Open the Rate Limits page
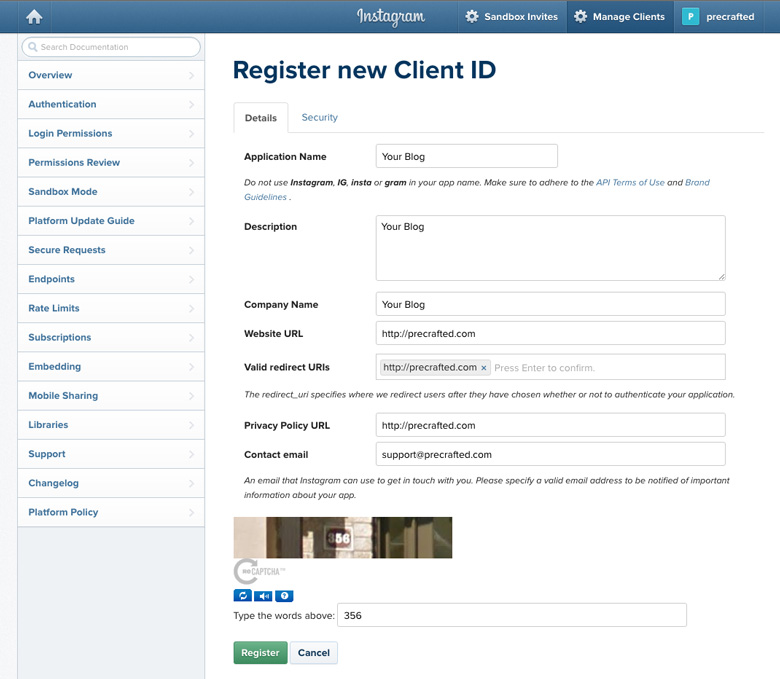 click(111, 308)
